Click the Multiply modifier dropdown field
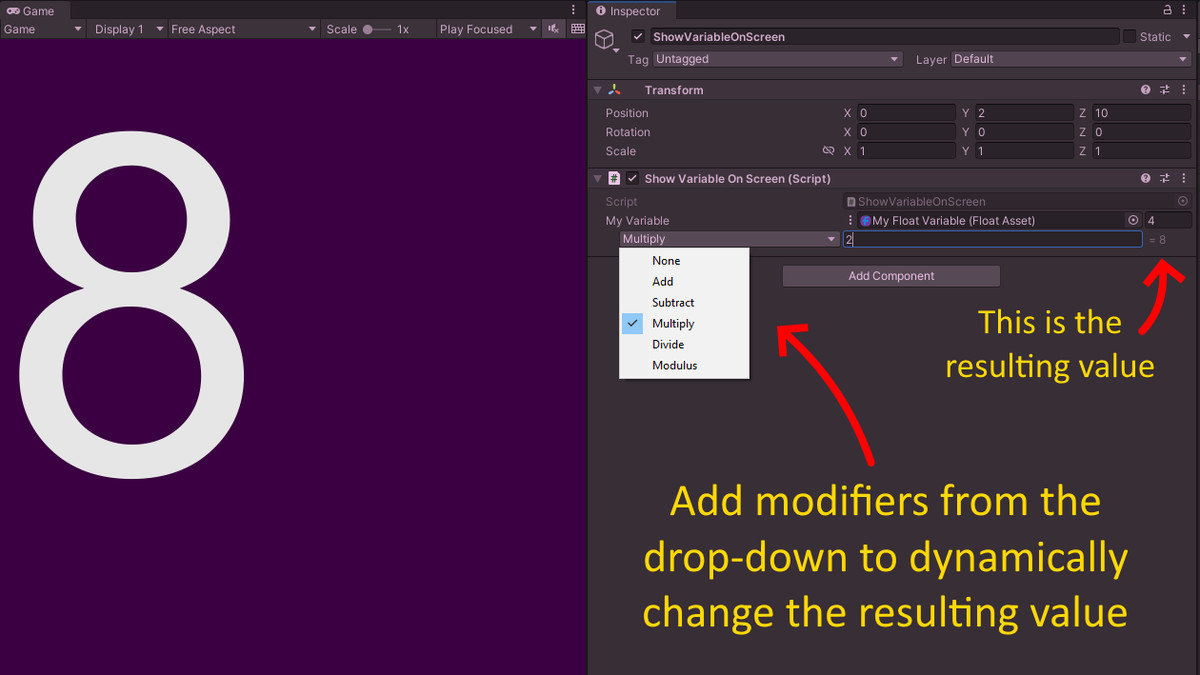1200x675 pixels. 730,239
